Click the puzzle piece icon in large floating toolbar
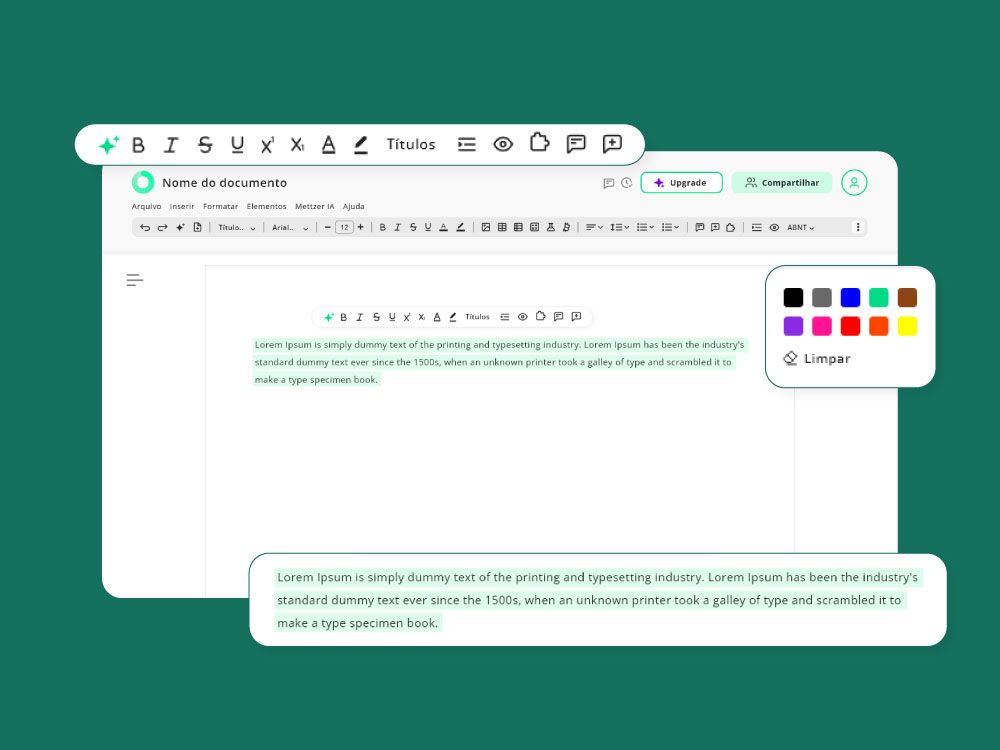The height and width of the screenshot is (750, 1000). click(x=540, y=143)
